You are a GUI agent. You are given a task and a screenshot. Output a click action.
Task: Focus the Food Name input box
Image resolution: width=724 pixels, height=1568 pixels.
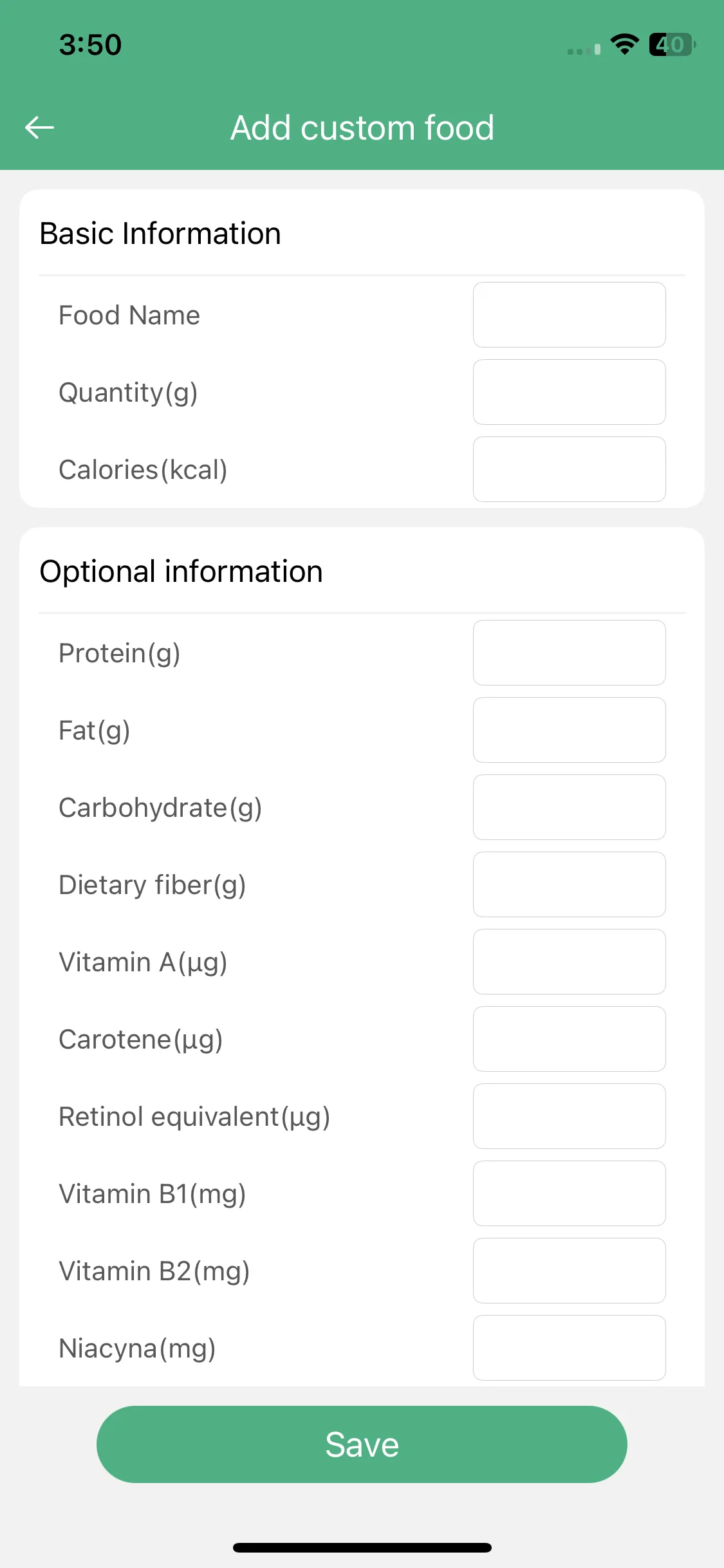click(x=570, y=315)
